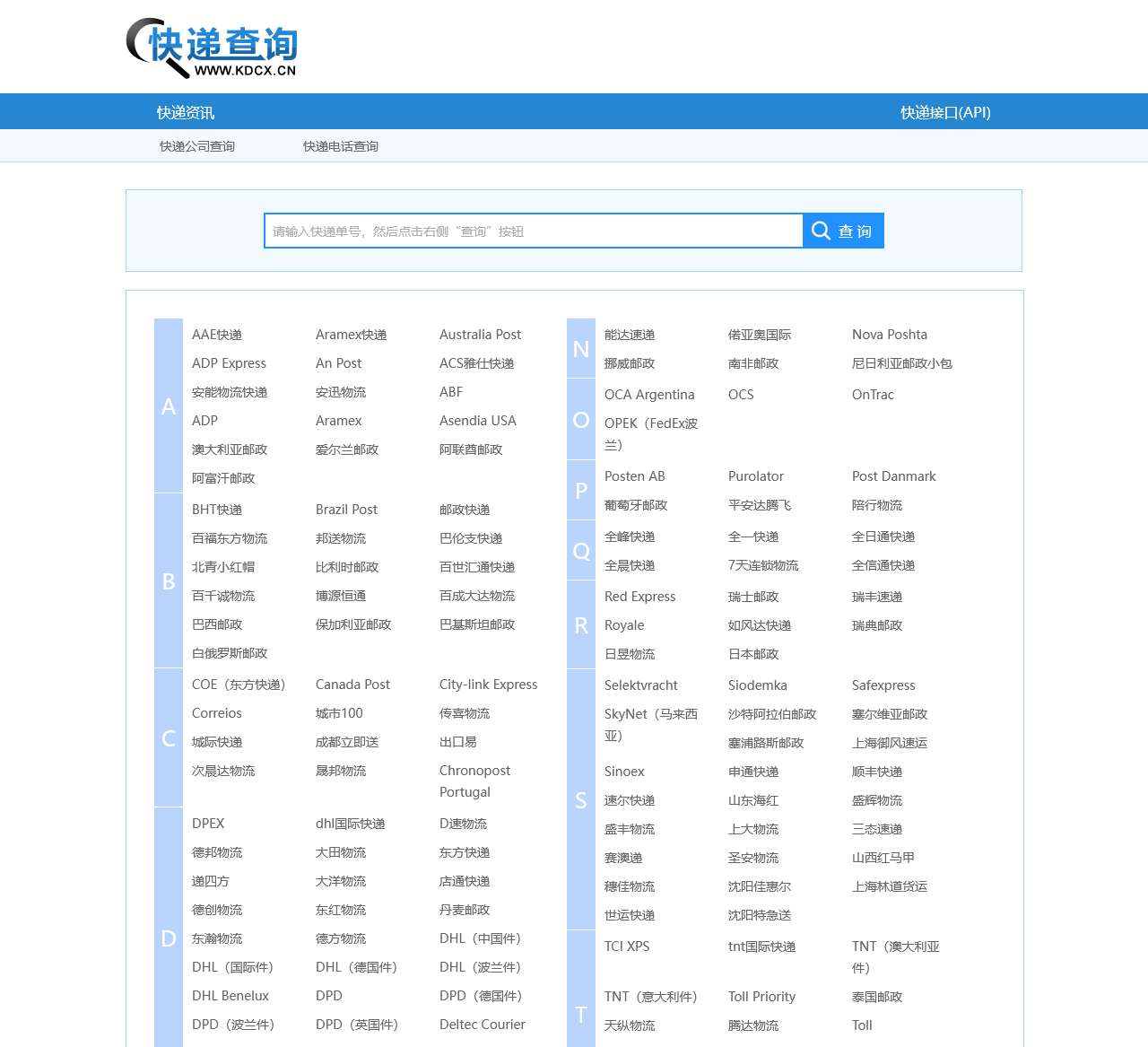Screen dimensions: 1148x1047
Task: Open Selektvracht link
Action: coord(640,685)
